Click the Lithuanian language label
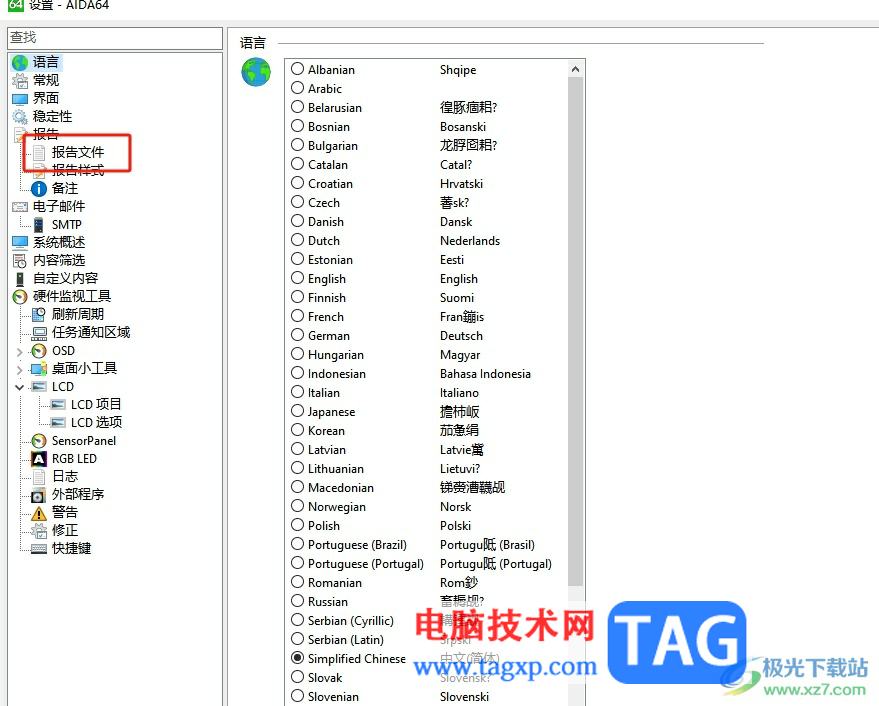 [336, 469]
